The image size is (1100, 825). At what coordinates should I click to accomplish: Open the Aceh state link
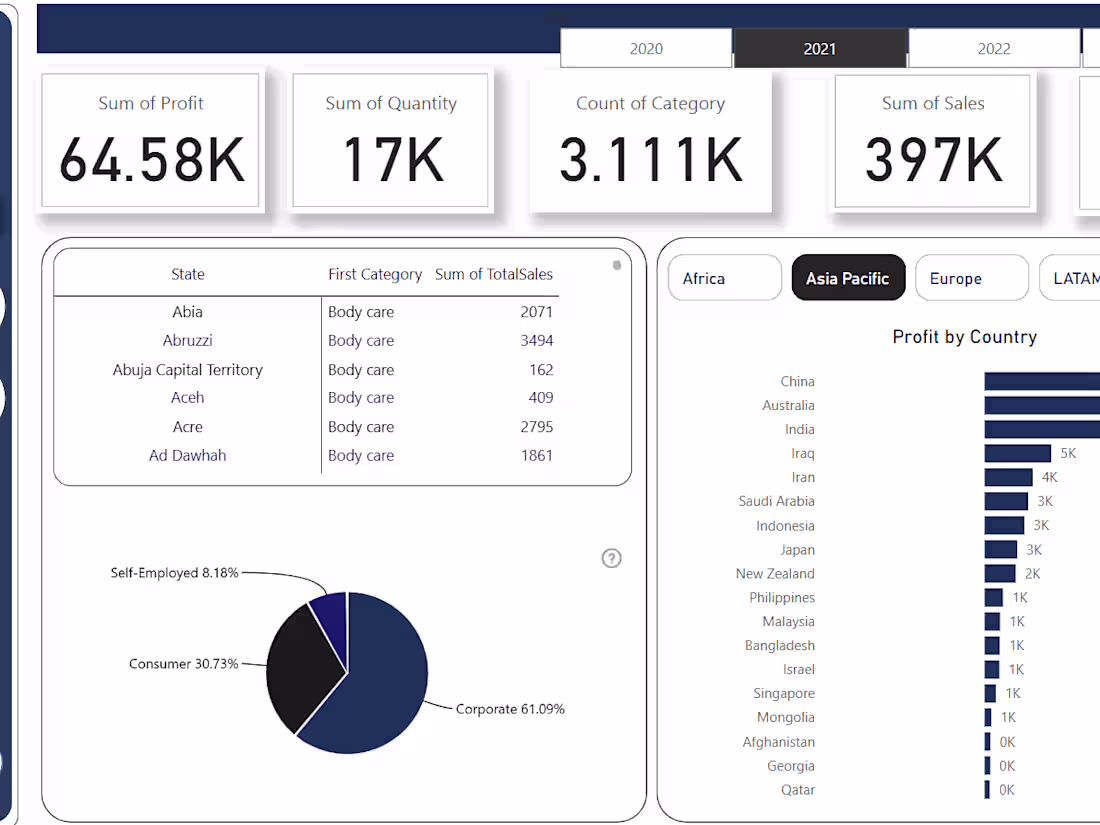point(187,397)
